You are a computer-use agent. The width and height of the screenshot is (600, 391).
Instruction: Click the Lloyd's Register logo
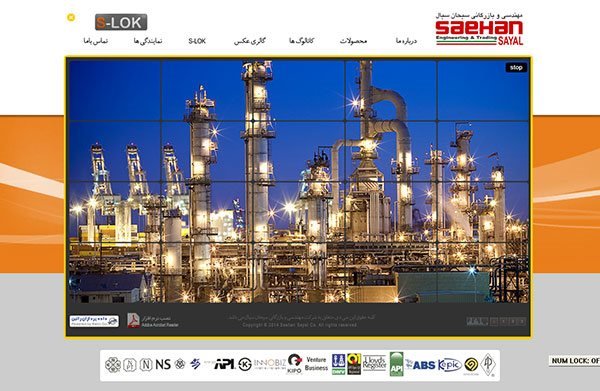[x=374, y=363]
